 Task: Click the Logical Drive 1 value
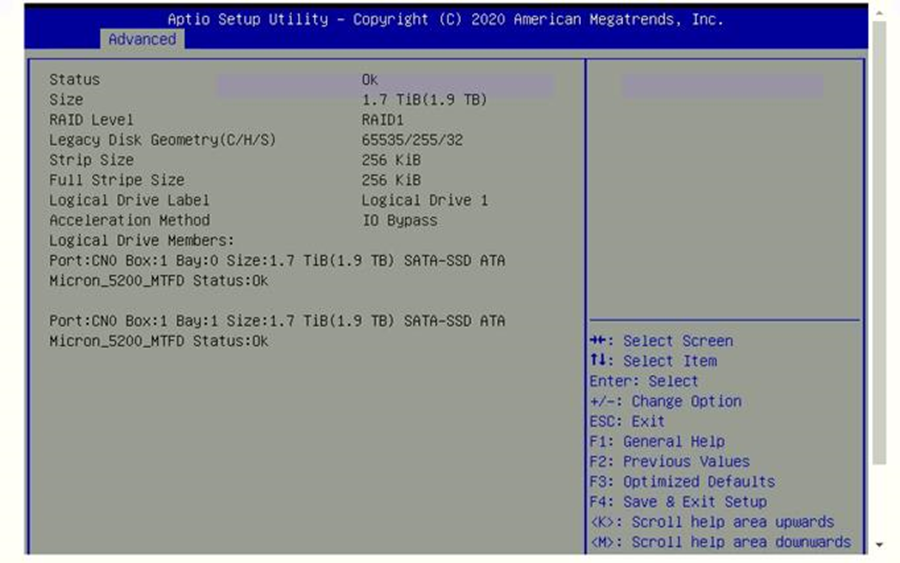[425, 200]
